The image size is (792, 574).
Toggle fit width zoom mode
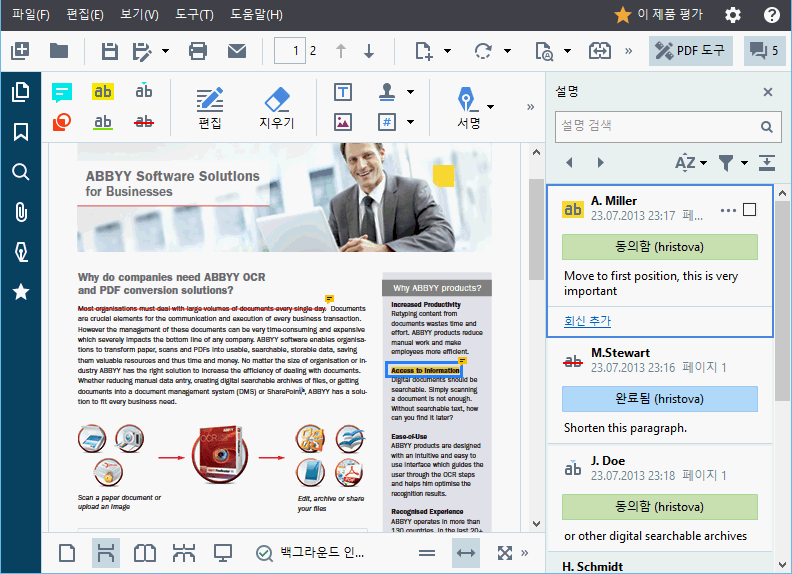(x=466, y=553)
